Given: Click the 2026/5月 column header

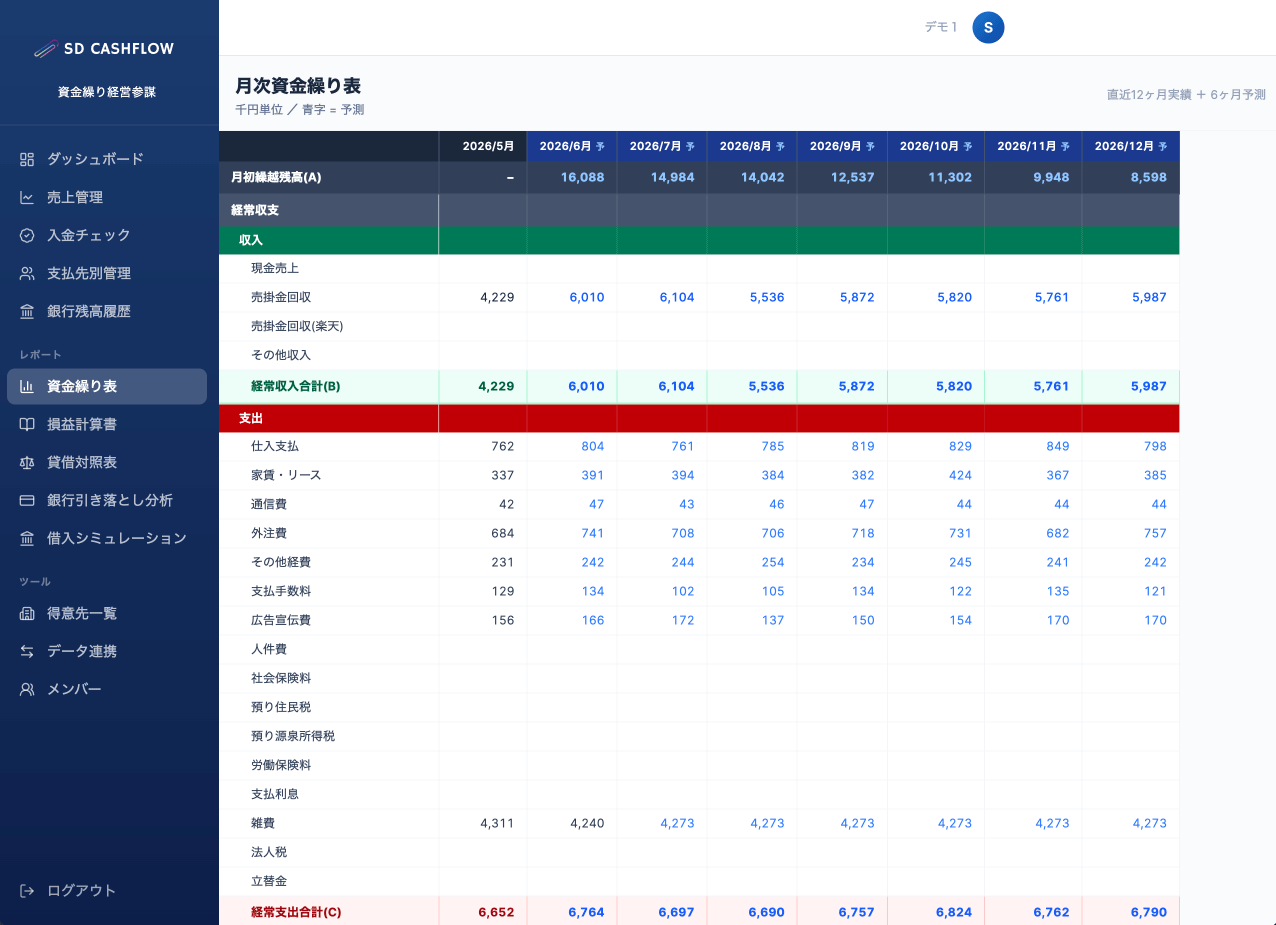Looking at the screenshot, I should (x=483, y=146).
